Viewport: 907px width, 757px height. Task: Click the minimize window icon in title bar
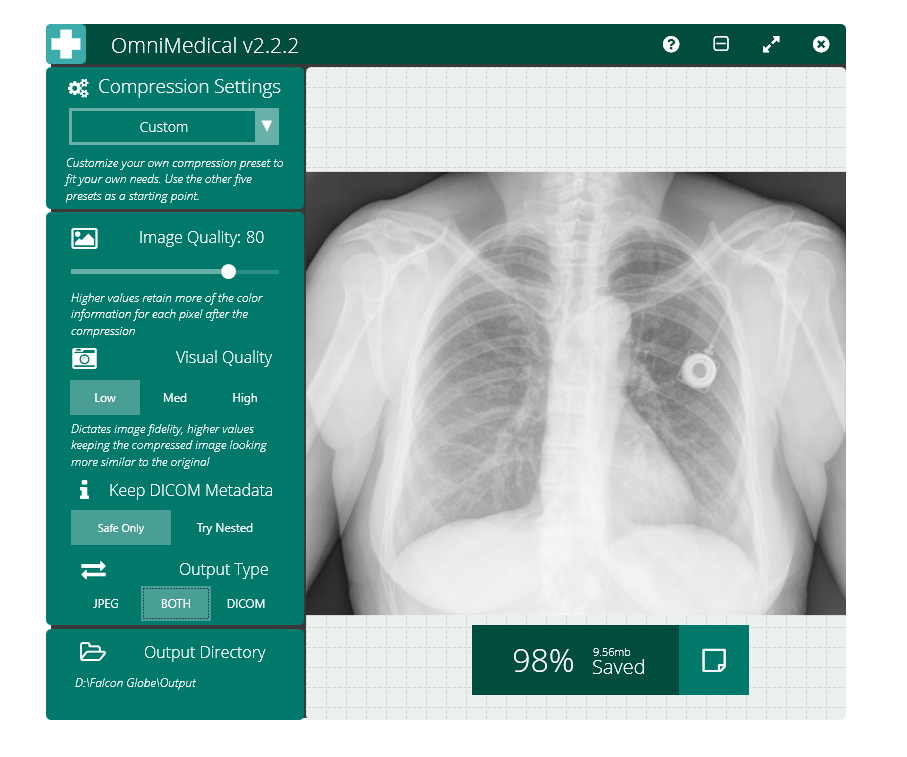coord(721,44)
